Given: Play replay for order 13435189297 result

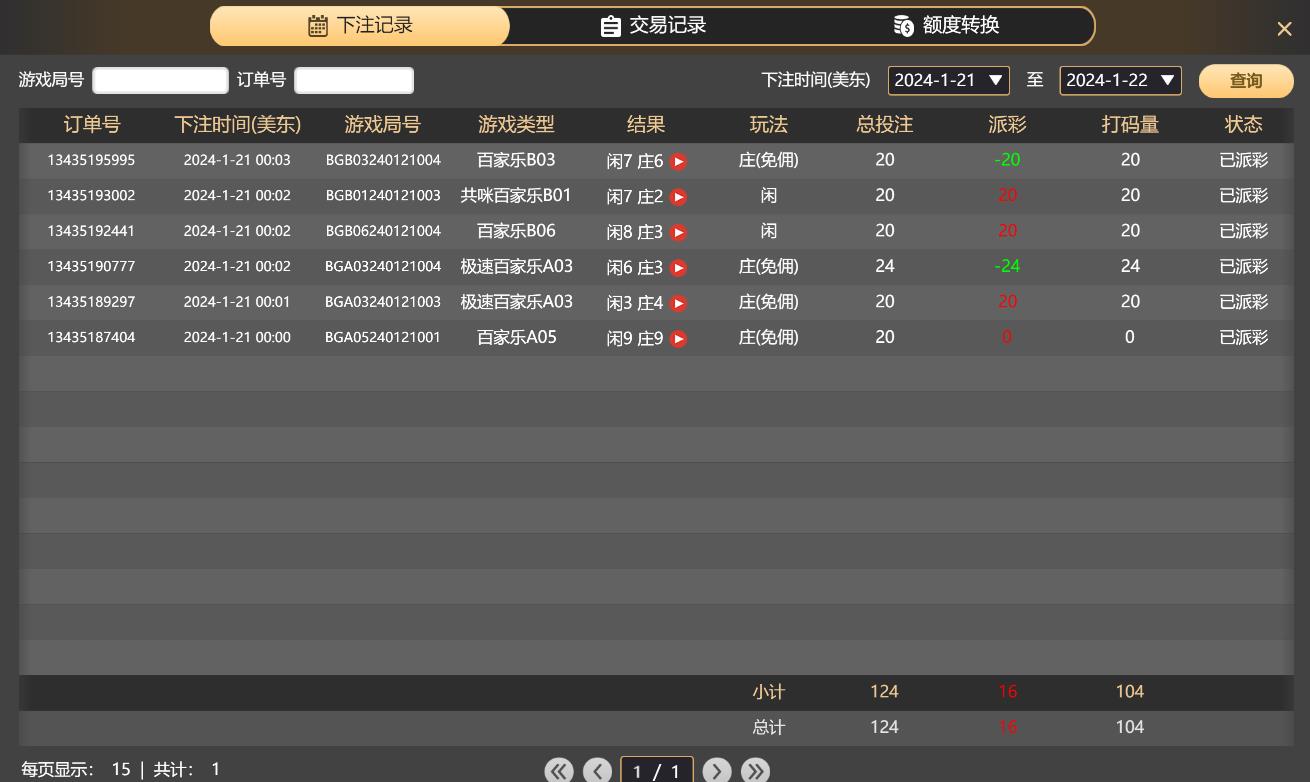Looking at the screenshot, I should point(678,303).
